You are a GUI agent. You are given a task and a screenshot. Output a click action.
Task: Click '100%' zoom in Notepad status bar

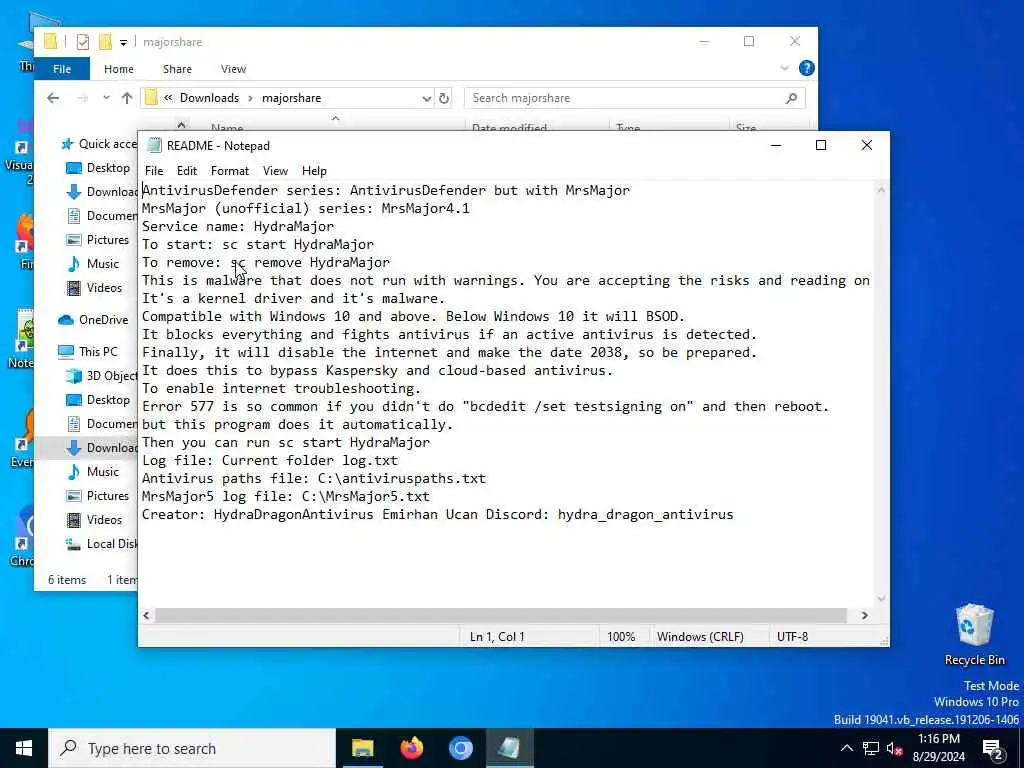pyautogui.click(x=621, y=636)
